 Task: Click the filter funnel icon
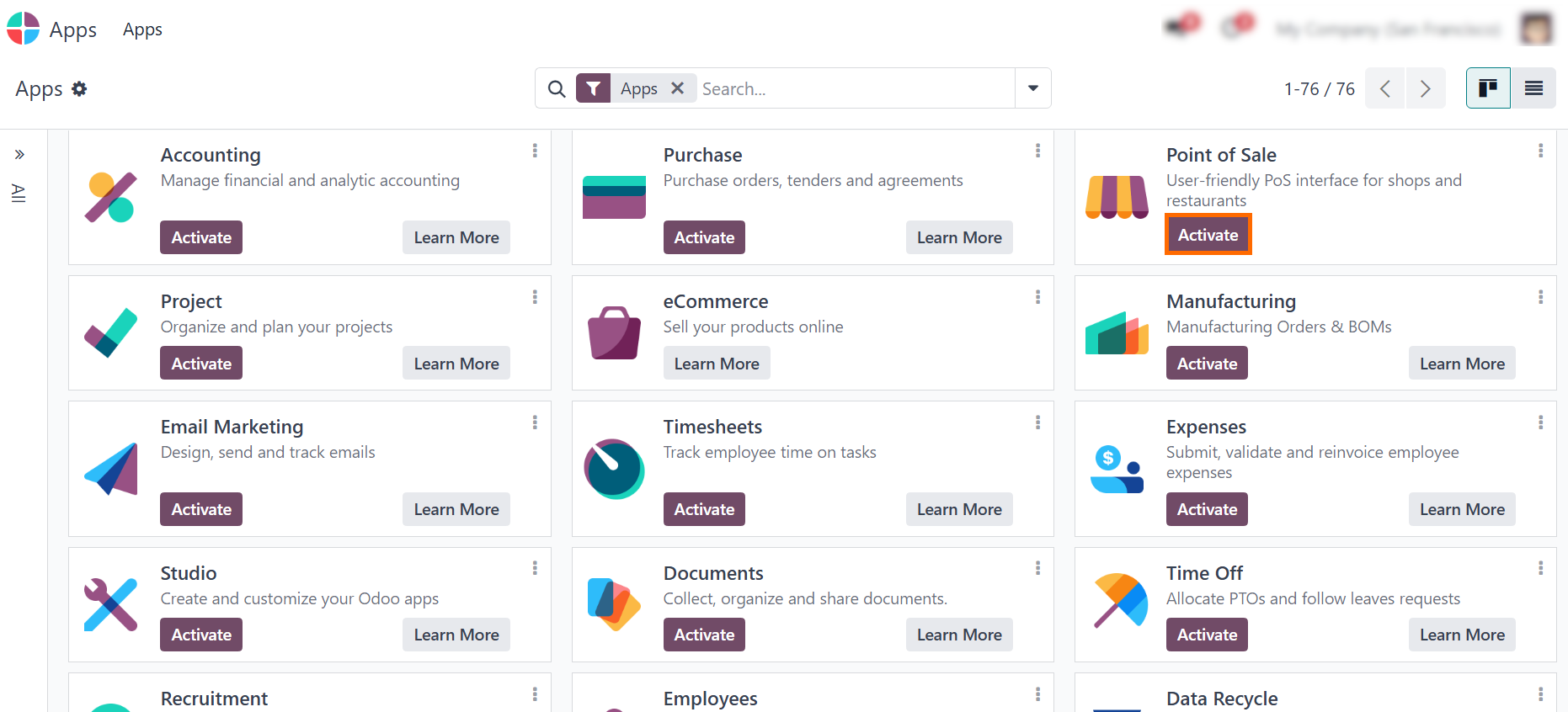(x=594, y=88)
